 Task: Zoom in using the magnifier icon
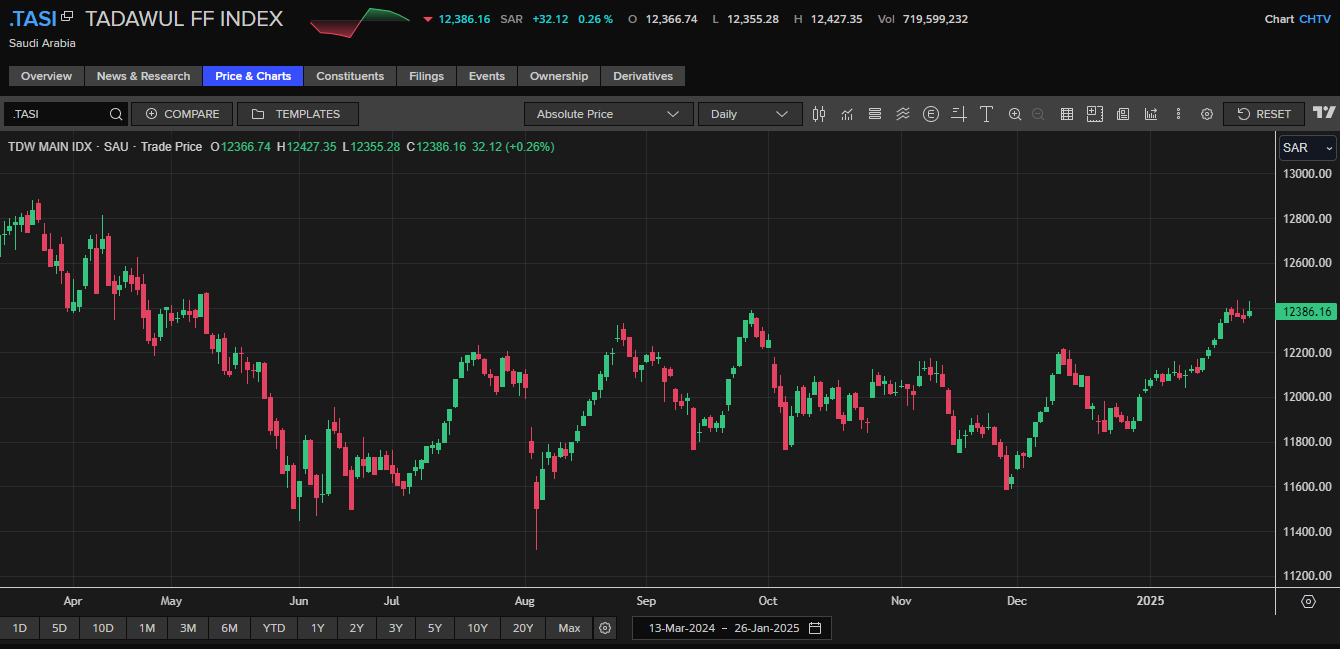tap(1015, 114)
